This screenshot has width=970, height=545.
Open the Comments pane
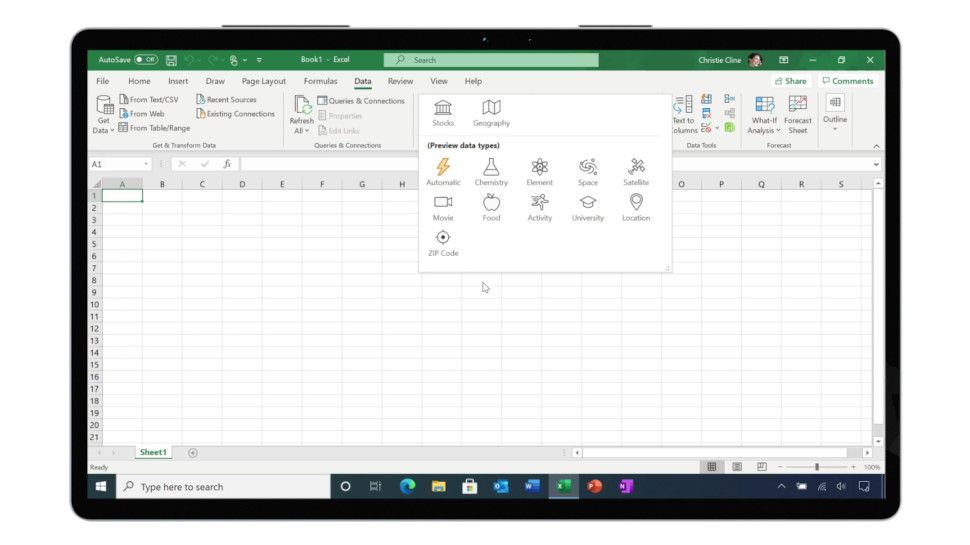(848, 81)
